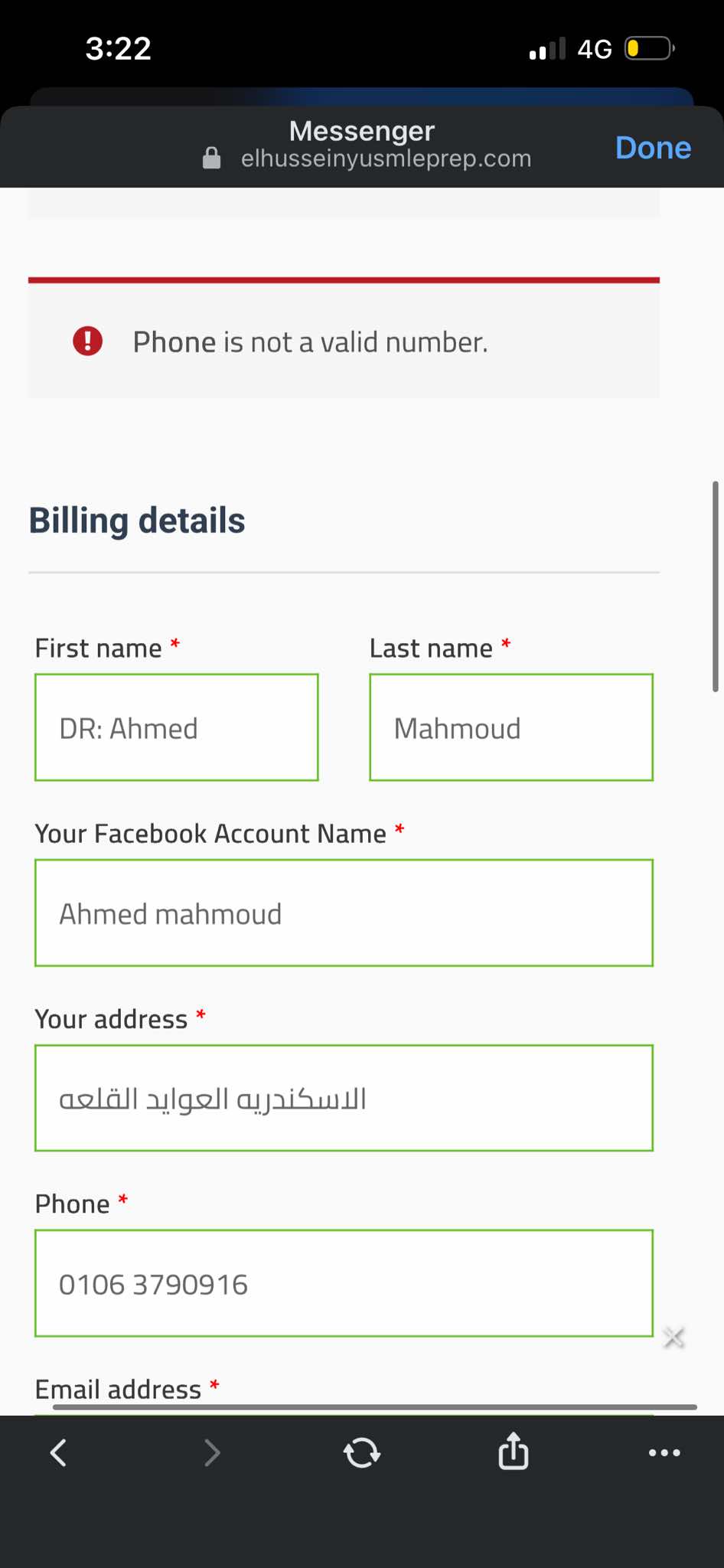This screenshot has height=1568, width=724.
Task: Focus the Facebook Account Name field
Action: point(344,913)
